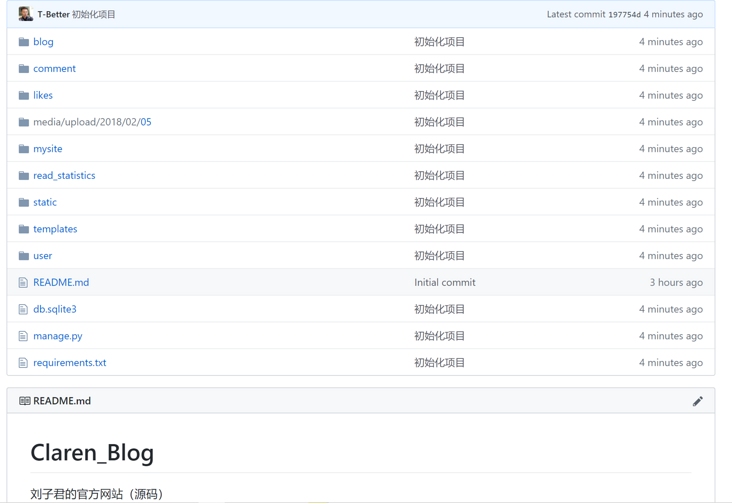
Task: Click the T-Better author avatar
Action: (x=26, y=14)
